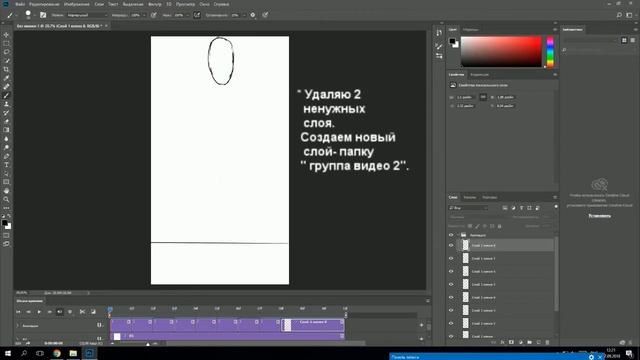Screen dimensions: 640x360
Task: Add layer style with fx icon
Action: pyautogui.click(x=502, y=342)
